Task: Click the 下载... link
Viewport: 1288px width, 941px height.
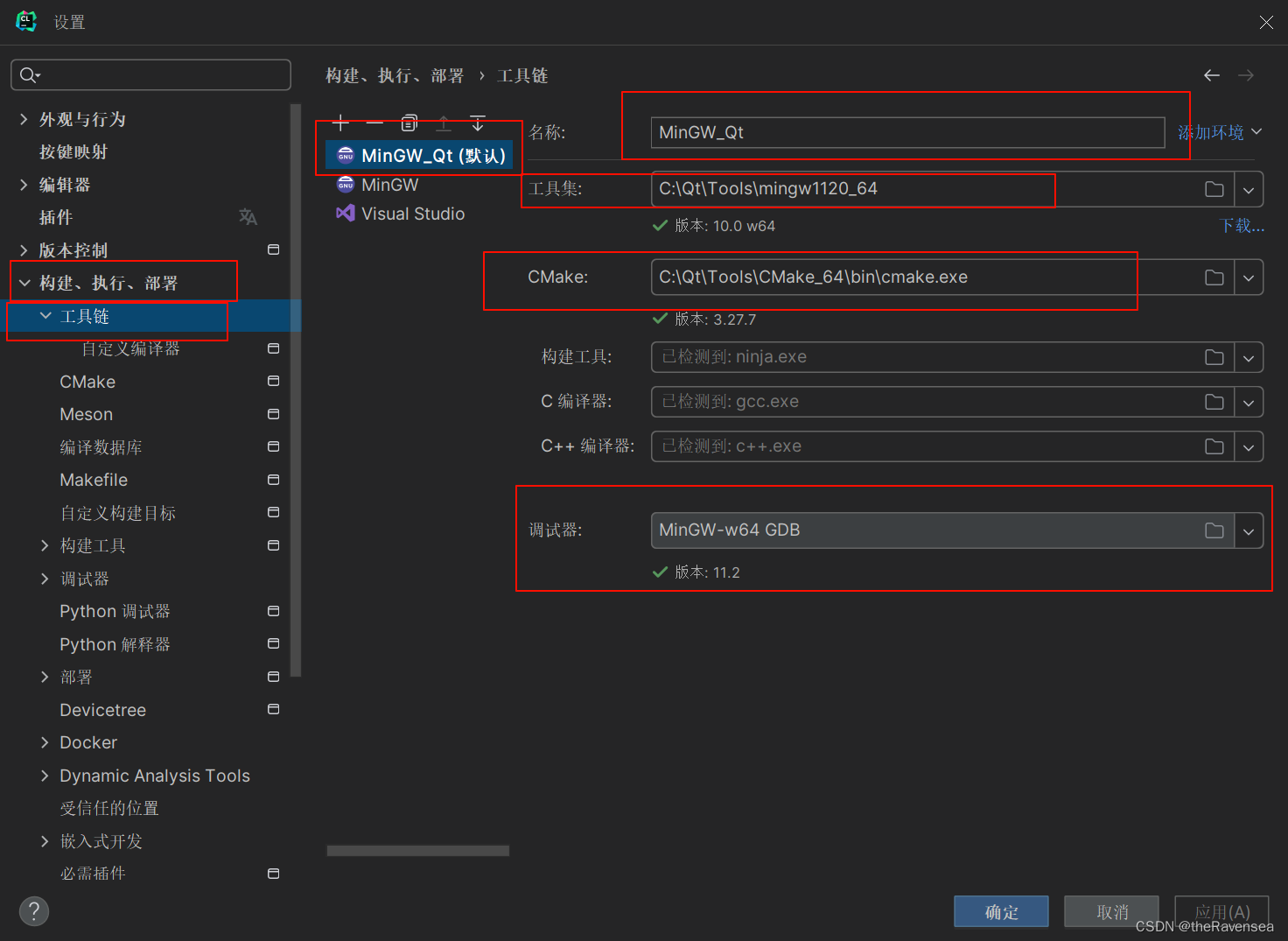Action: pyautogui.click(x=1242, y=226)
